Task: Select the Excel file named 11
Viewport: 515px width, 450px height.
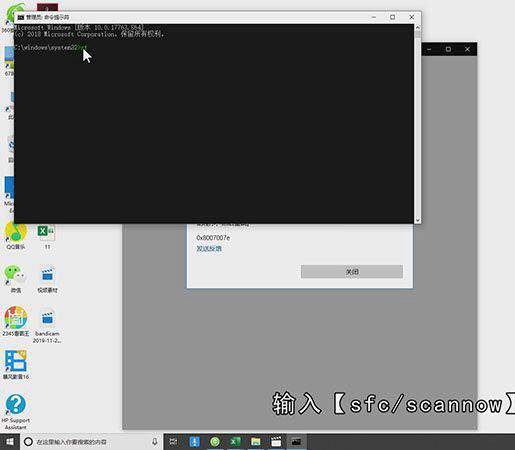Action: pos(47,237)
